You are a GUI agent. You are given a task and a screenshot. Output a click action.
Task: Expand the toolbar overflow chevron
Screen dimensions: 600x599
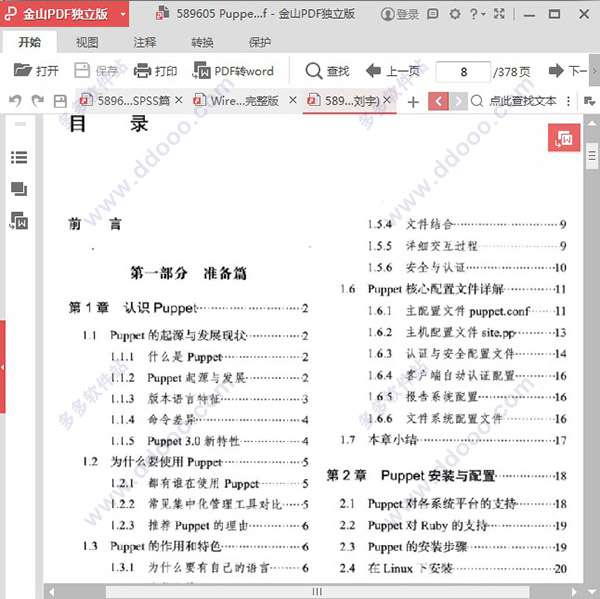point(594,71)
